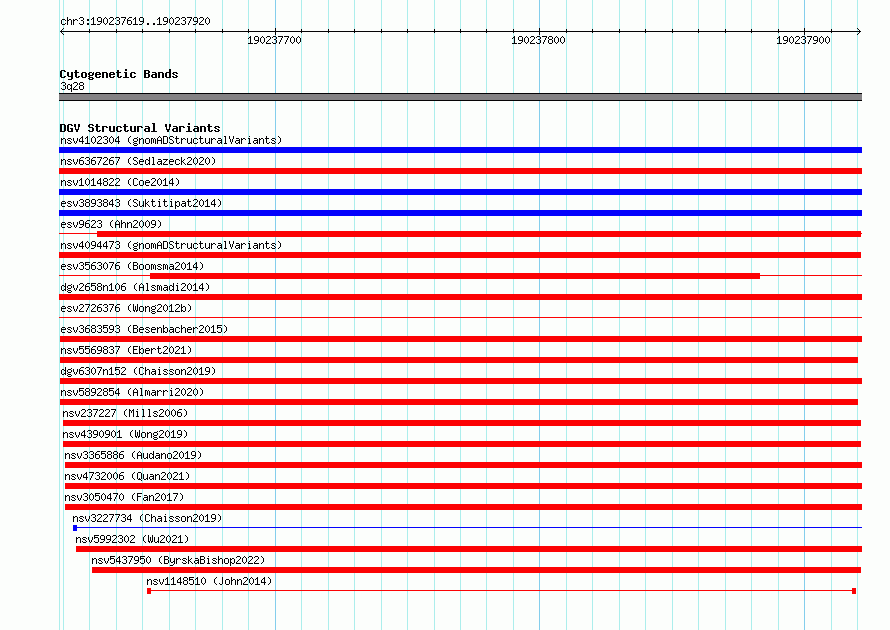Click the DGV Structural Variants track title
Image resolution: width=890 pixels, height=630 pixels.
click(140, 128)
